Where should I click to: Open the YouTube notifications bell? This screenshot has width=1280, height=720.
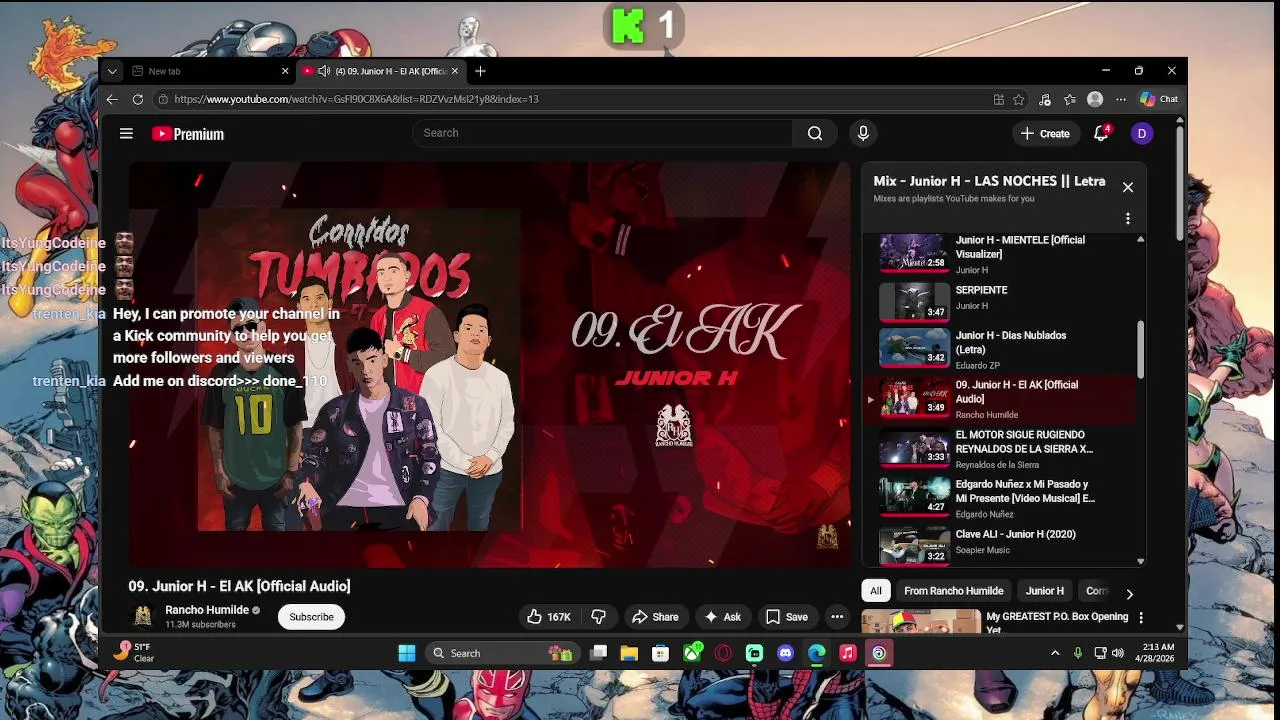pyautogui.click(x=1101, y=133)
